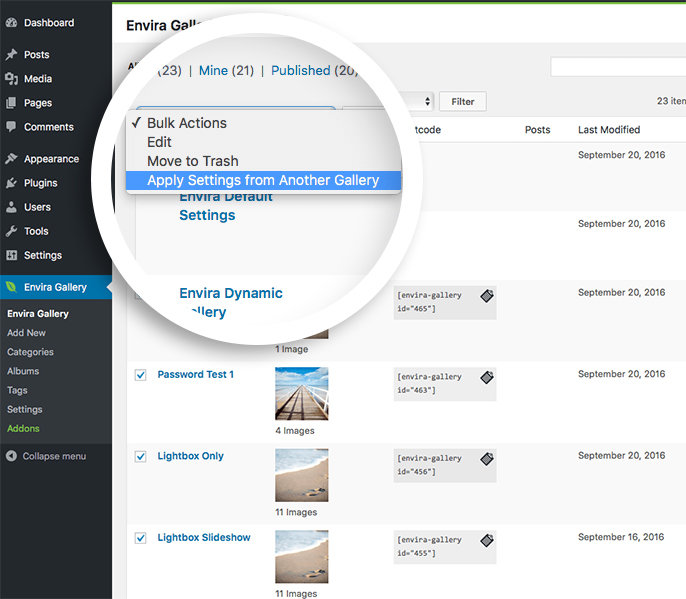Open Categories submenu link

pyautogui.click(x=30, y=352)
